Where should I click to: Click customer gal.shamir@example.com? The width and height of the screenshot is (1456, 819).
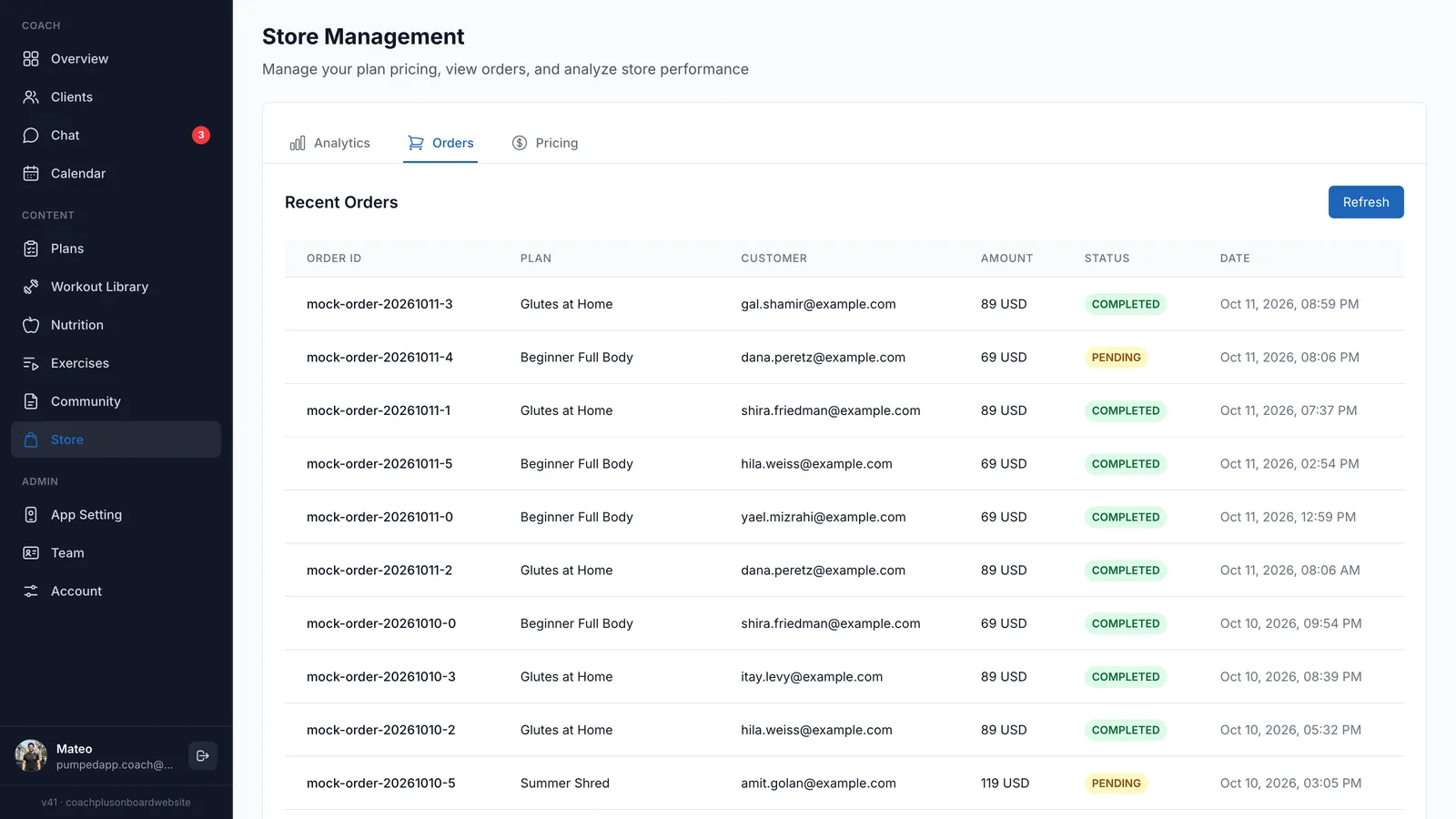818,305
